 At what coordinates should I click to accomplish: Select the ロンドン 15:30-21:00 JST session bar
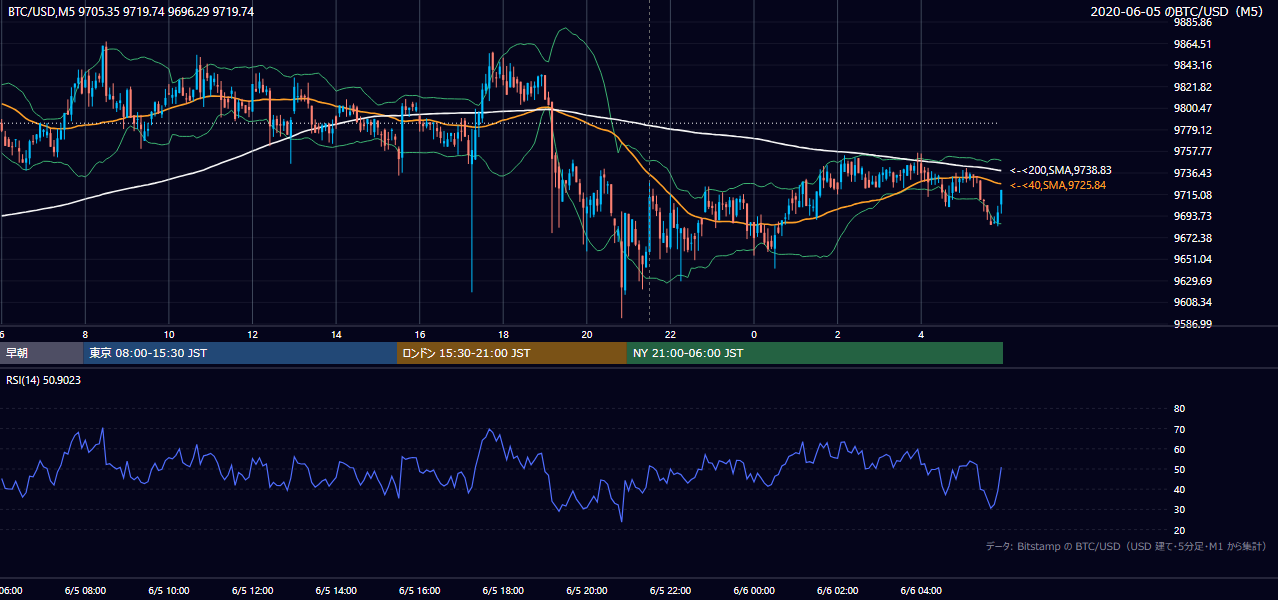pyautogui.click(x=512, y=353)
